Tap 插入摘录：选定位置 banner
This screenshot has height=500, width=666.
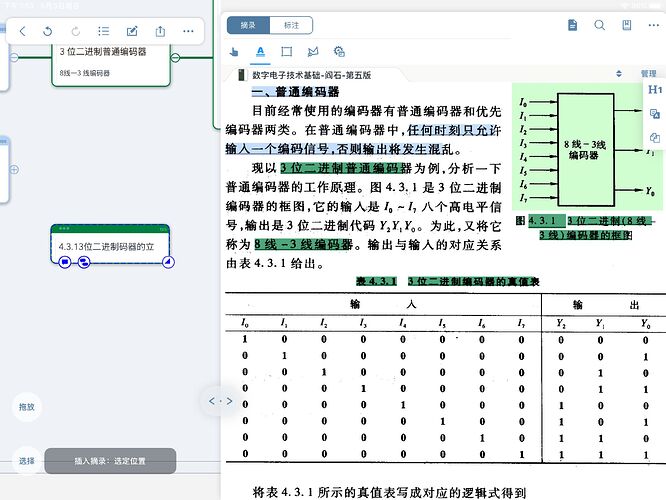click(x=110, y=461)
